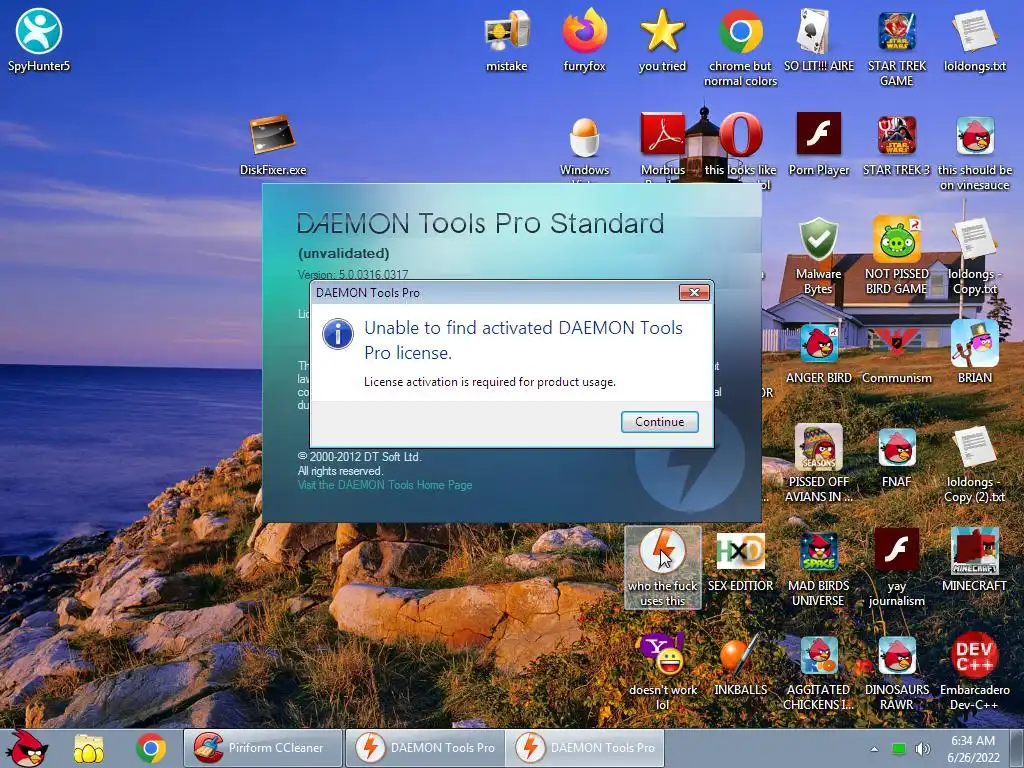Switch to the first DAEMON Tools Pro taskbar button
The height and width of the screenshot is (768, 1024).
[x=426, y=748]
